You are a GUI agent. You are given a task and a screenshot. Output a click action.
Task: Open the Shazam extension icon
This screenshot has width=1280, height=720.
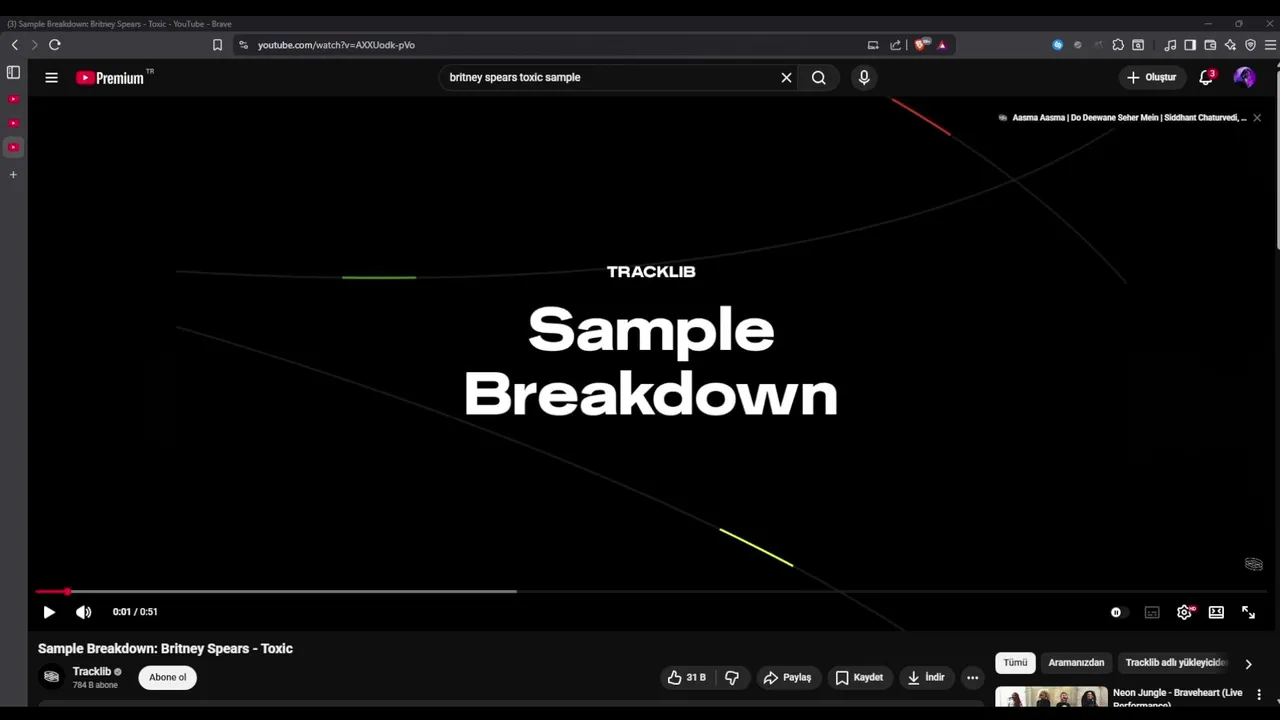pyautogui.click(x=1057, y=45)
